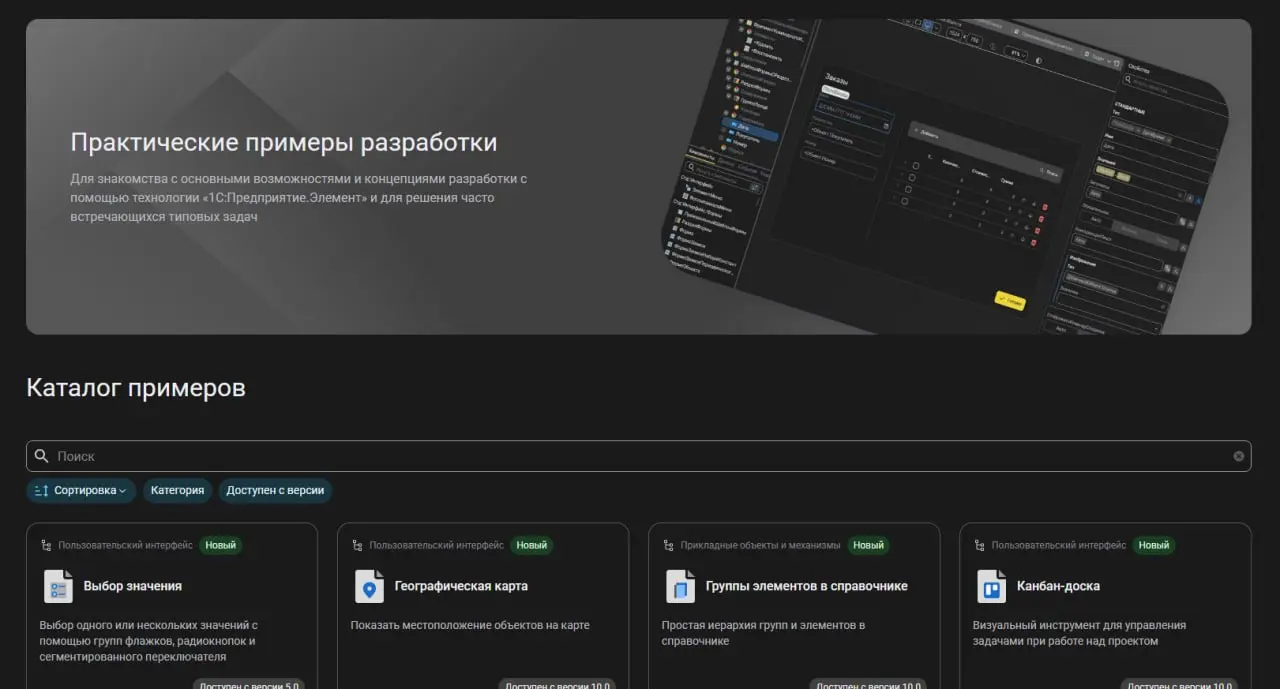The width and height of the screenshot is (1280, 689).
Task: Open the Выбор значения example
Action: (x=133, y=586)
